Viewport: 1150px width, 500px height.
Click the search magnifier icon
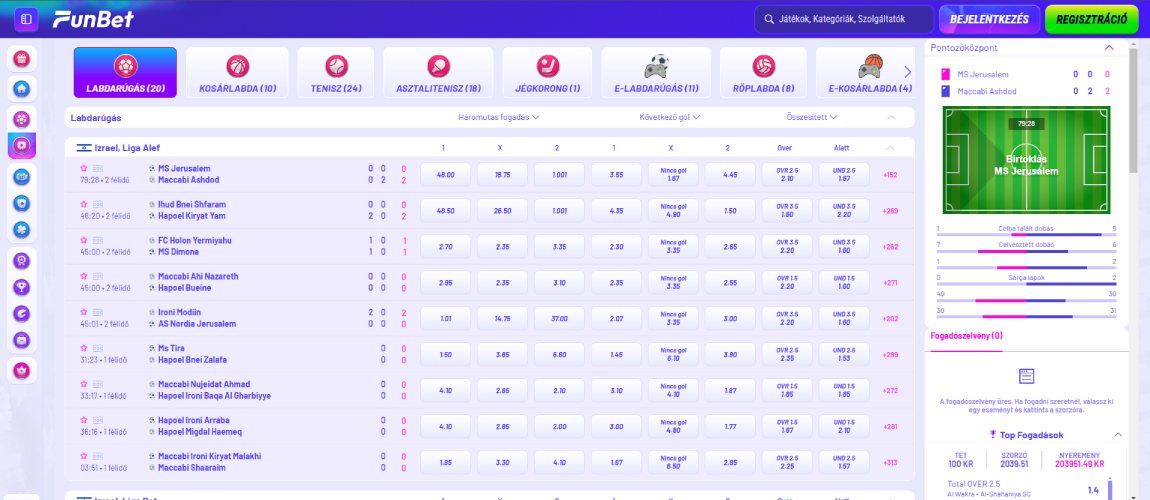pyautogui.click(x=769, y=20)
